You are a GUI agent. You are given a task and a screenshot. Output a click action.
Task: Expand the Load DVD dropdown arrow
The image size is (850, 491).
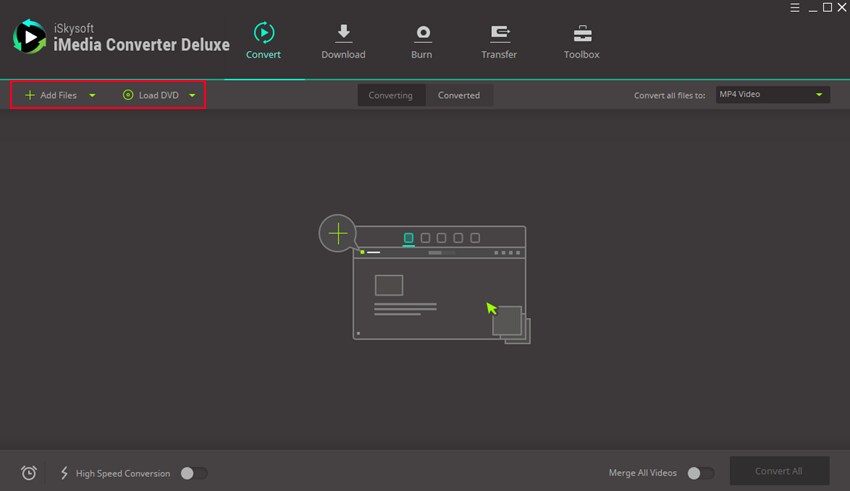coord(192,95)
